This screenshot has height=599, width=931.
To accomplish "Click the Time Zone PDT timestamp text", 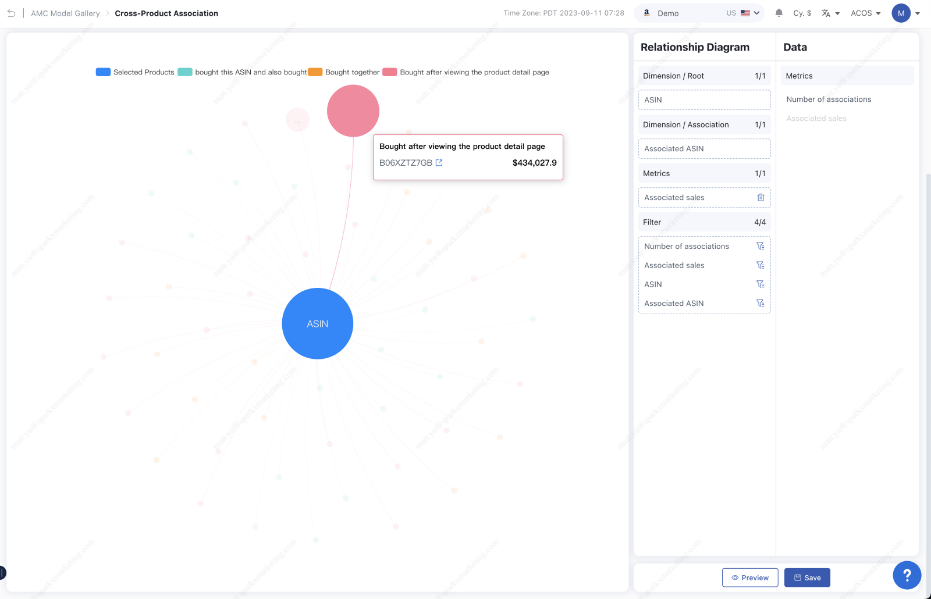I will pos(563,13).
